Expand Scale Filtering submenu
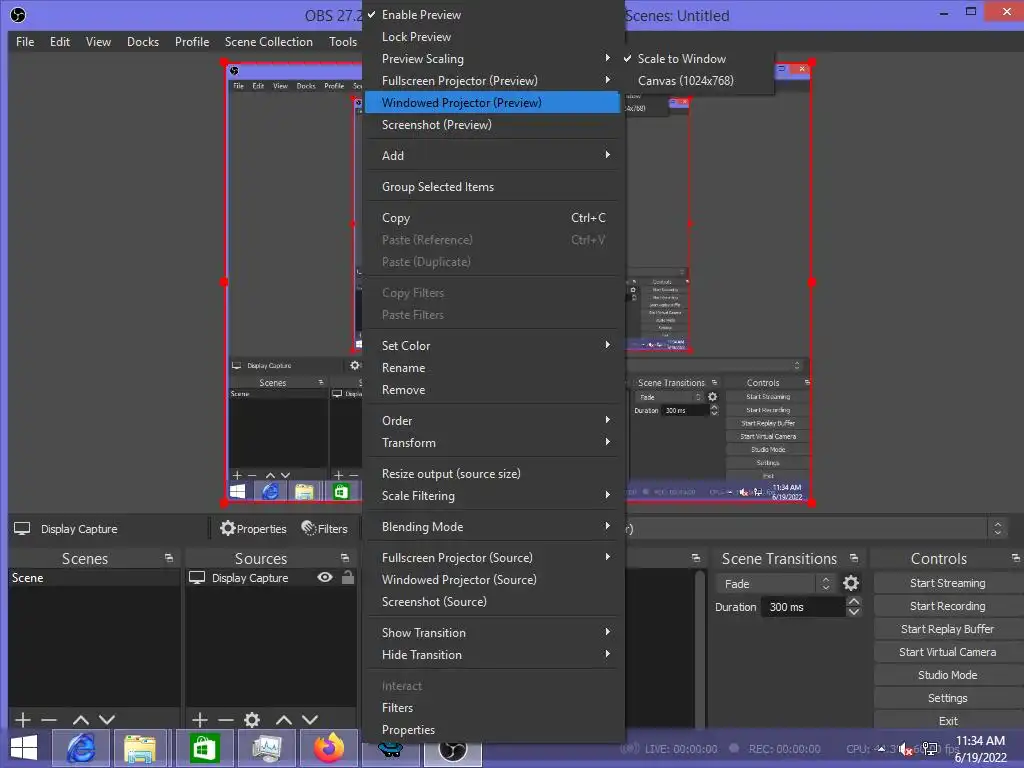 pos(491,496)
